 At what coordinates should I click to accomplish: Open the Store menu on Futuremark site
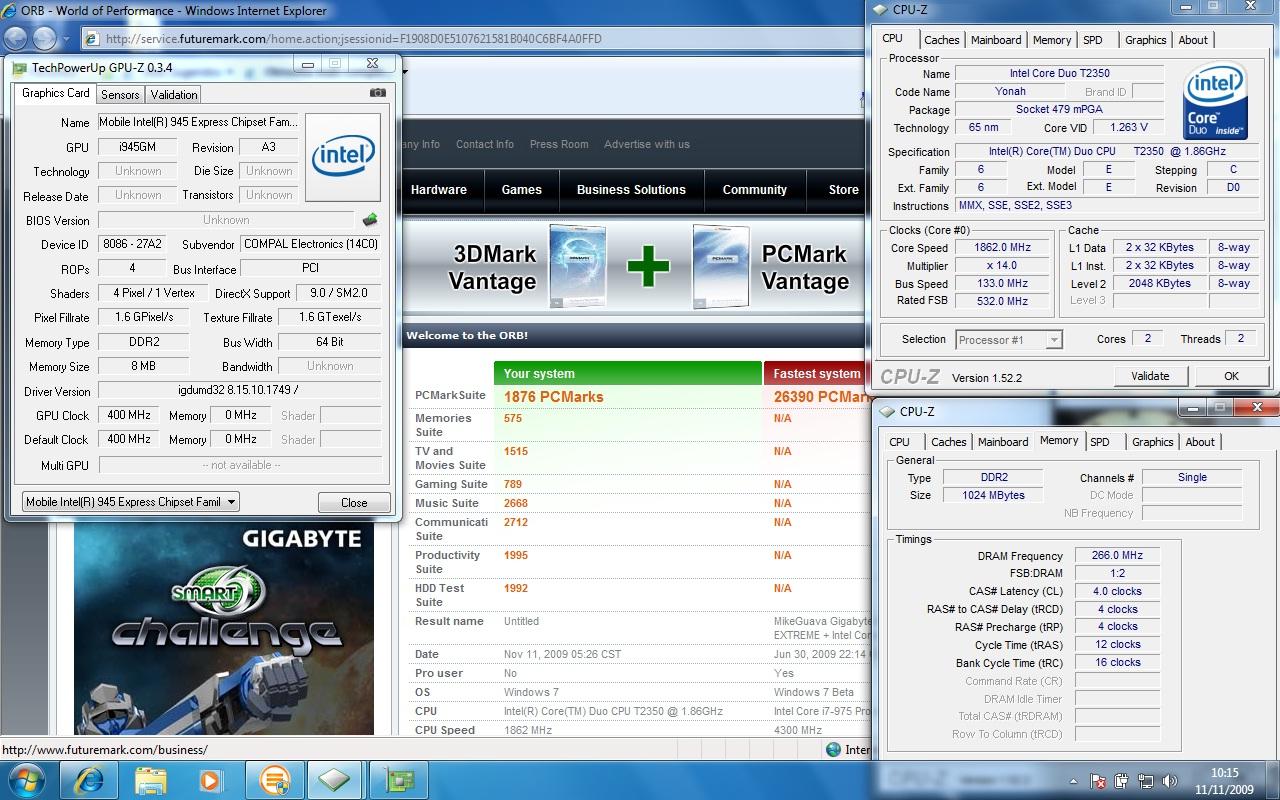tap(843, 190)
